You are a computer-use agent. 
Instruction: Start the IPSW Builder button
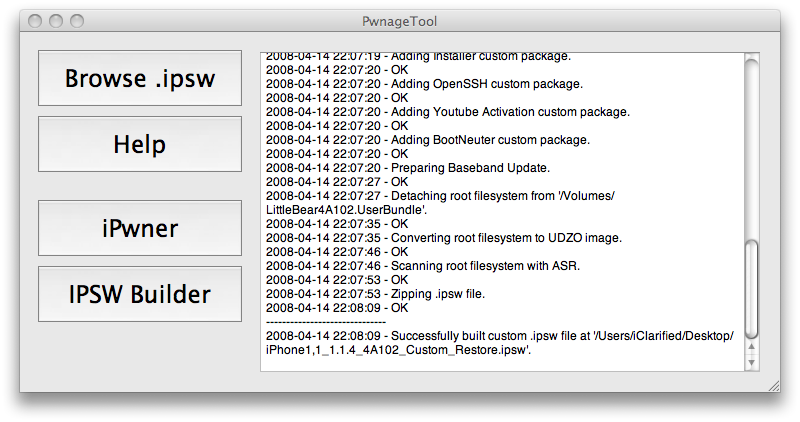[x=140, y=294]
